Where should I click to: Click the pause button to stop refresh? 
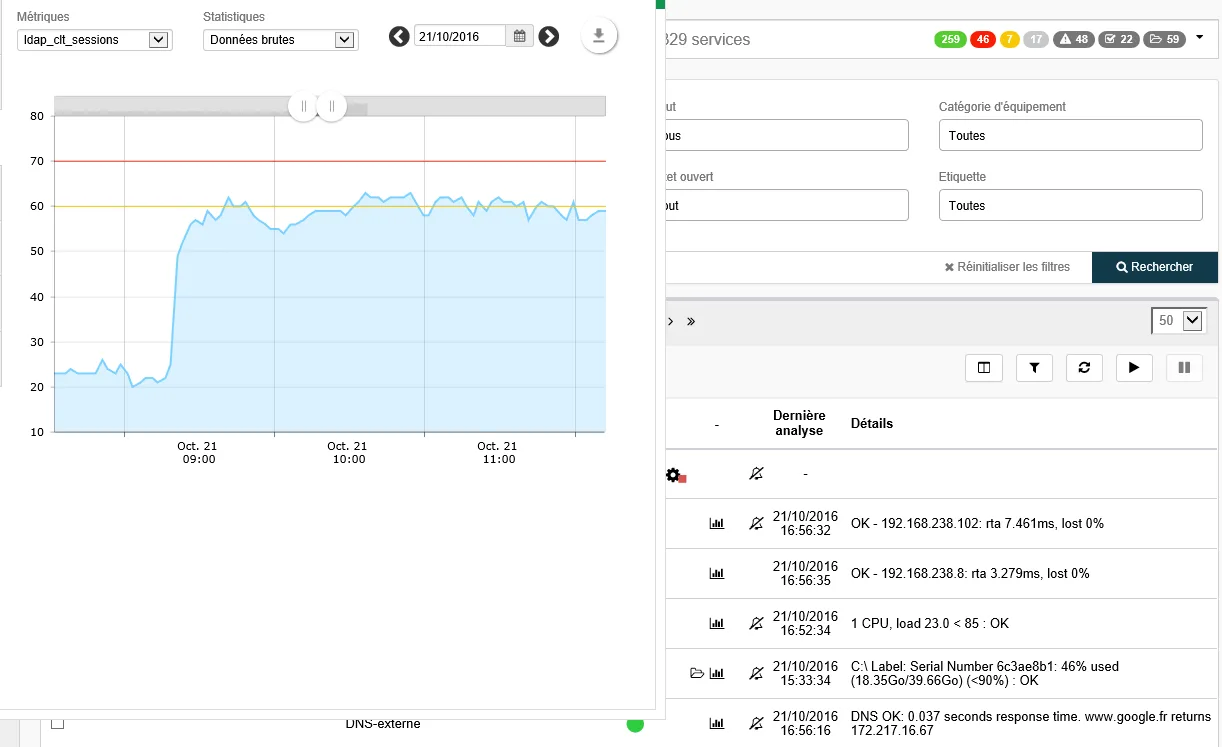tap(1184, 368)
